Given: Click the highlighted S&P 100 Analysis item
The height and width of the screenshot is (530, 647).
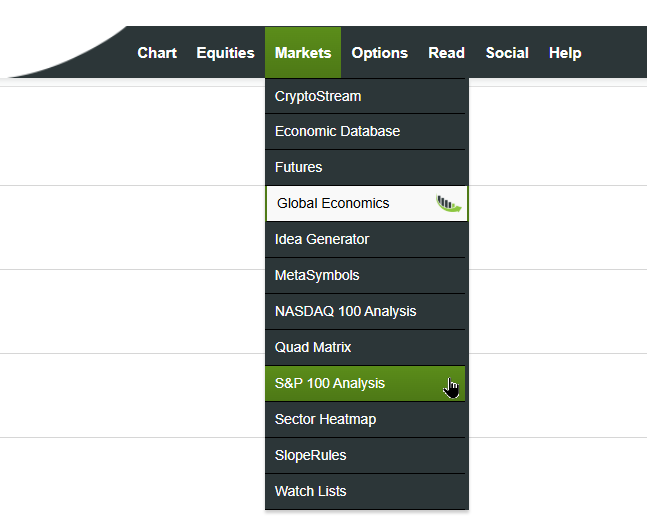Looking at the screenshot, I should [365, 383].
